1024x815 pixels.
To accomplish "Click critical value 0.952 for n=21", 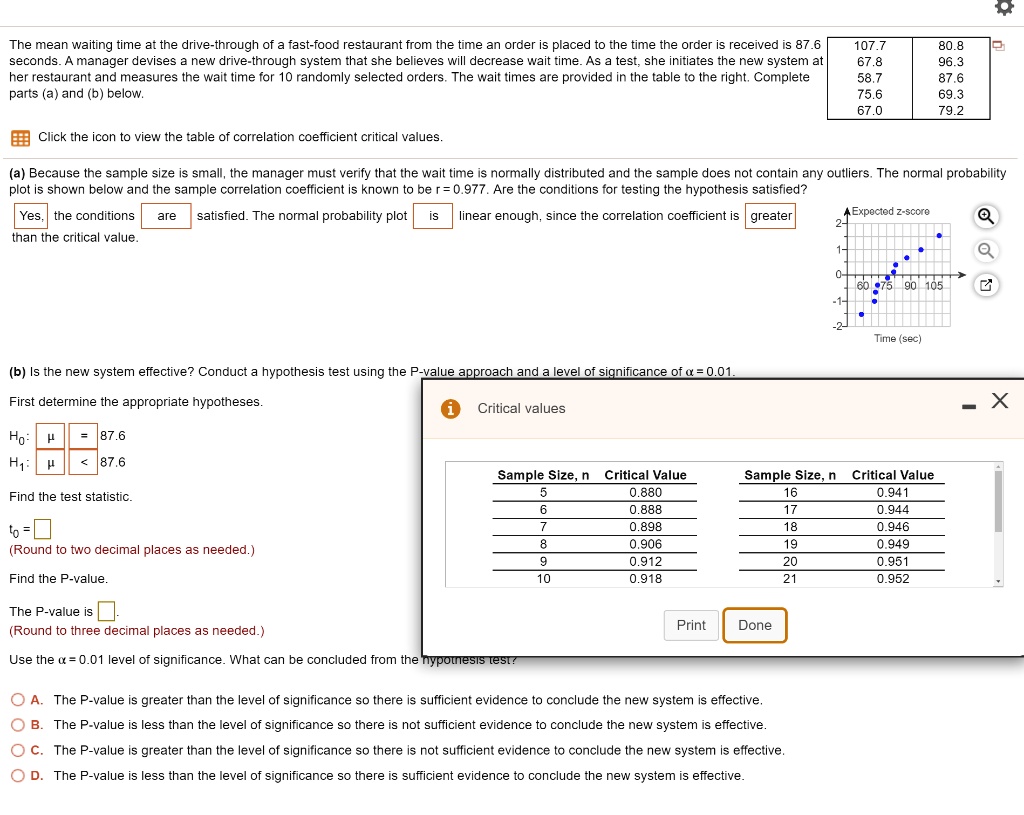I will click(x=893, y=579).
